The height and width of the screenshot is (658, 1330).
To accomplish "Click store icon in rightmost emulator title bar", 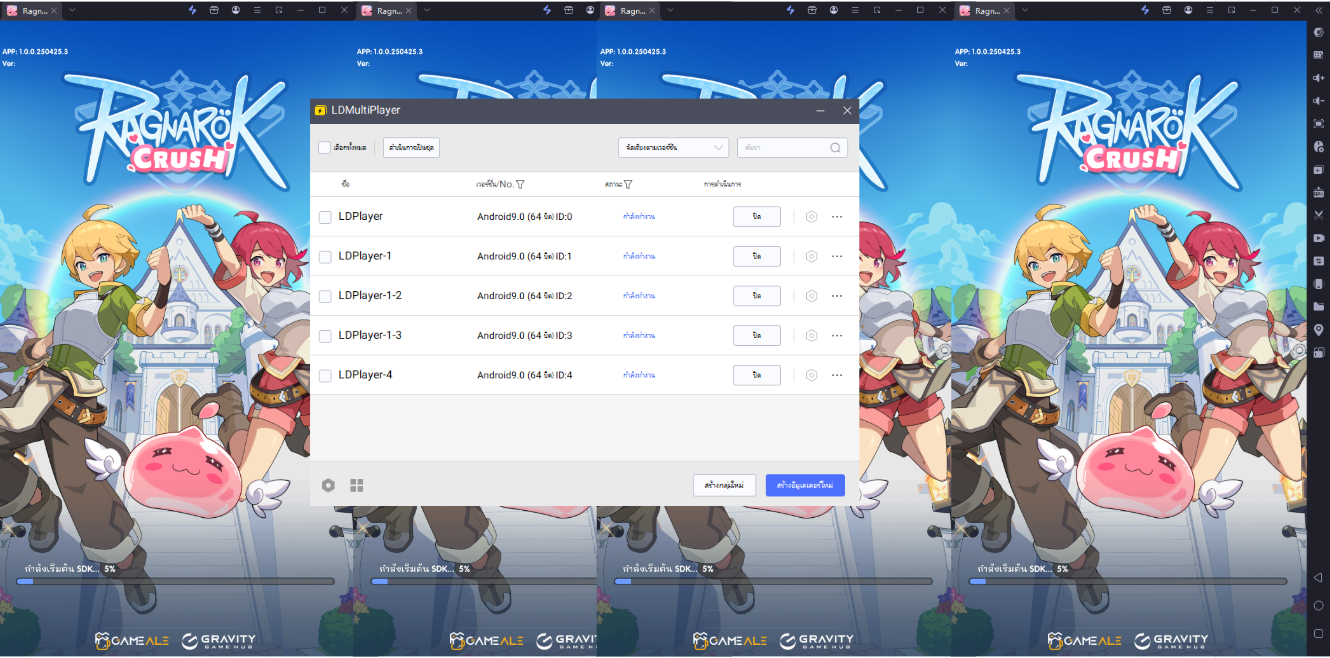I will point(1166,10).
